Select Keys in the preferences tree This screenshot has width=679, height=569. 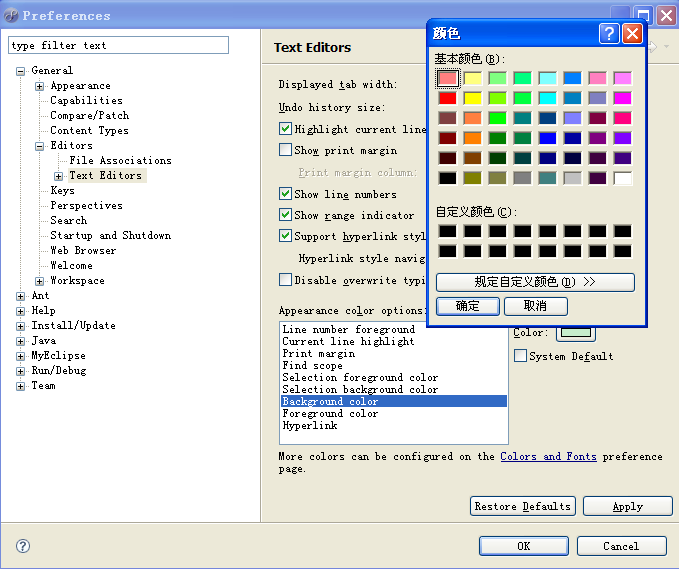point(62,190)
